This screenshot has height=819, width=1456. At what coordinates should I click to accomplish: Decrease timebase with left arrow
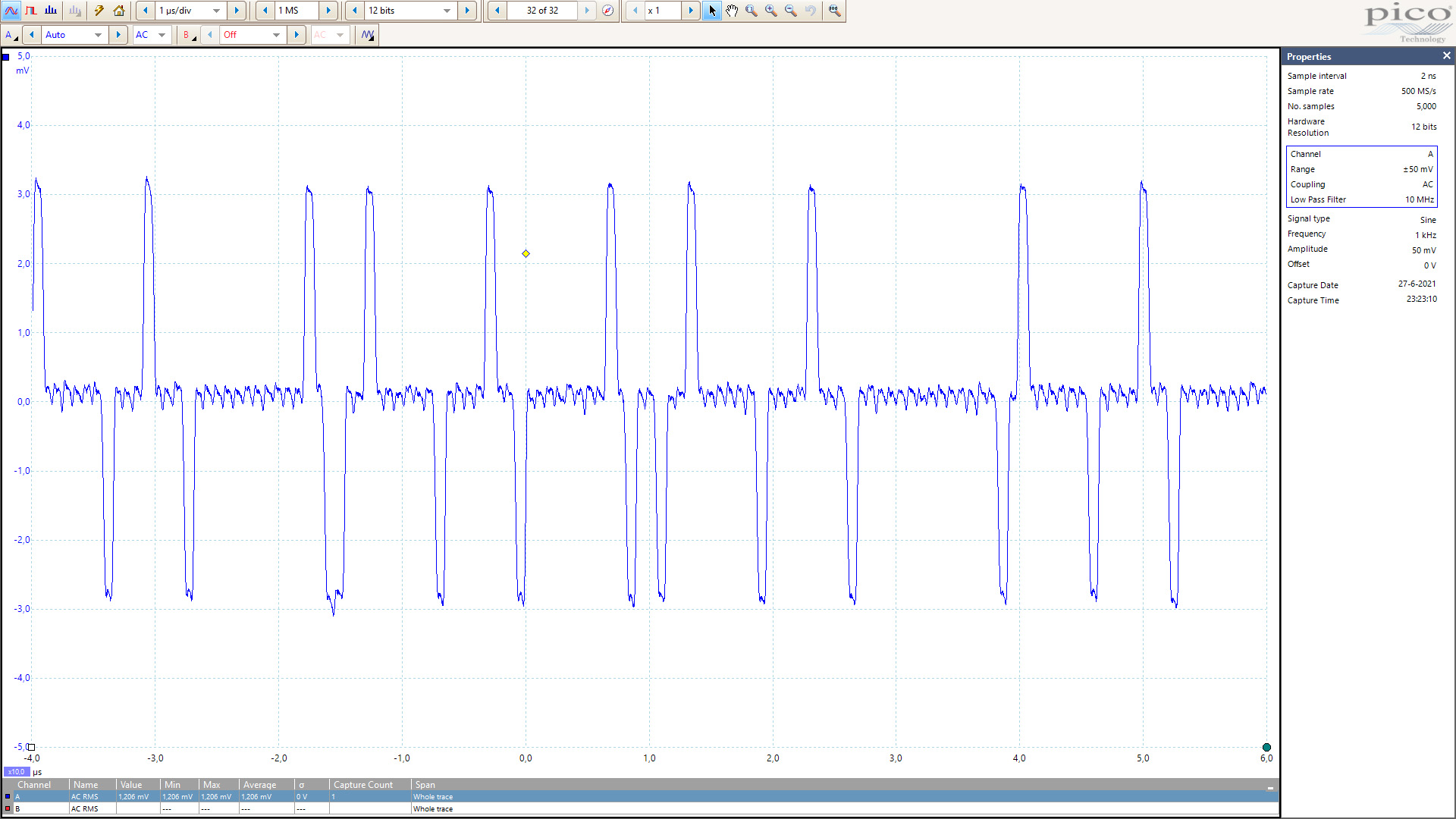coord(145,11)
